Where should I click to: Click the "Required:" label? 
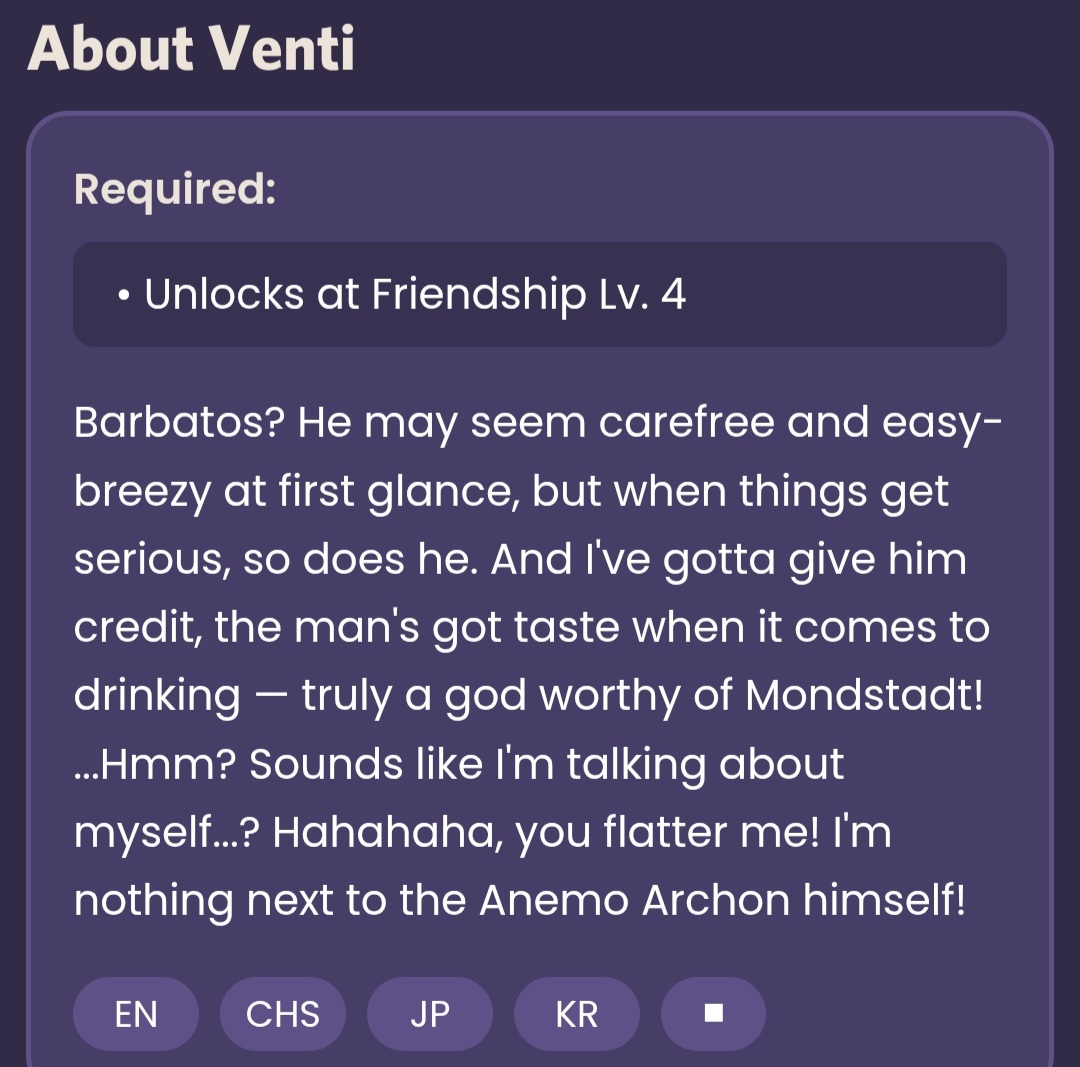point(175,189)
